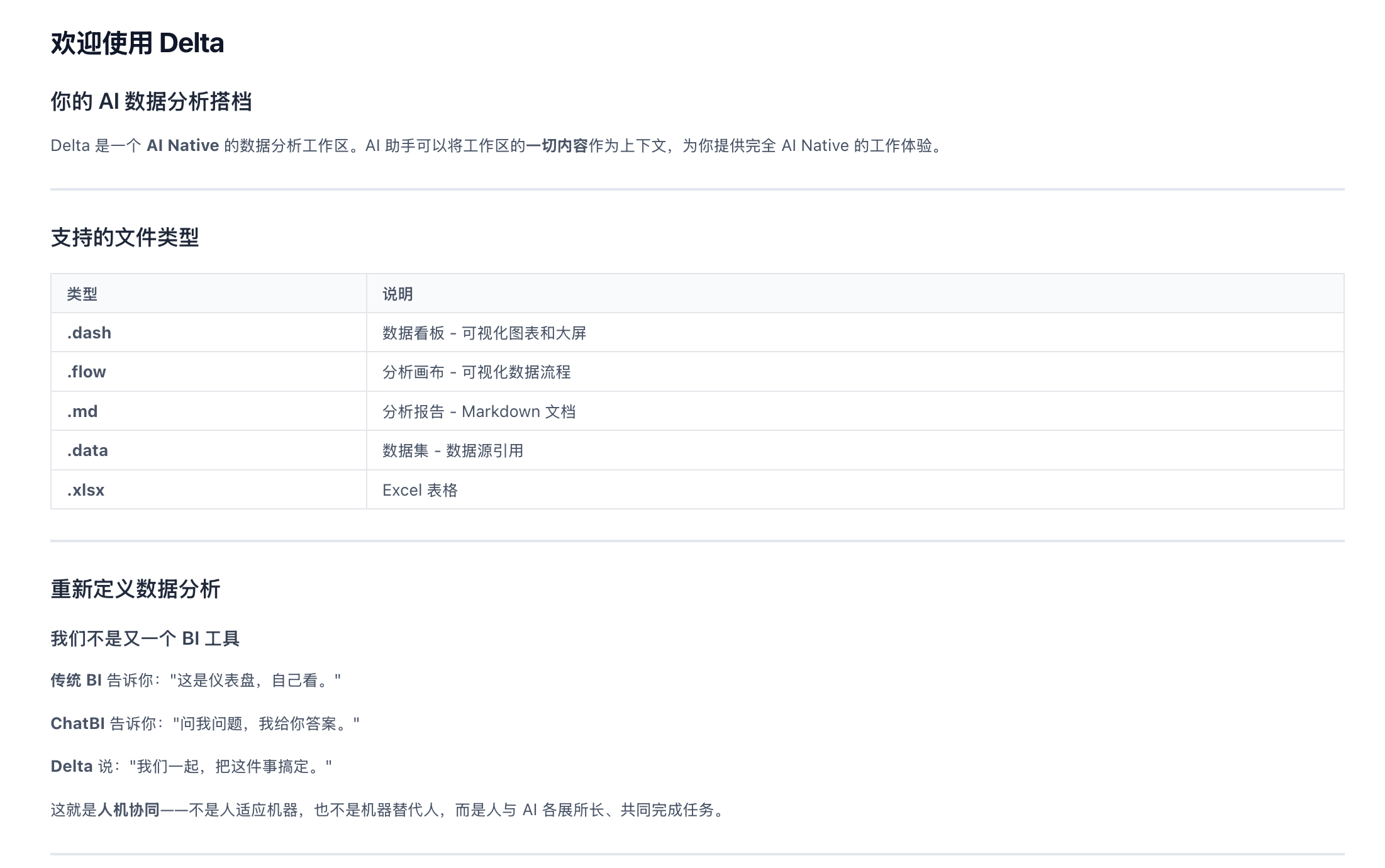Click the heading "重新定义数据分析"
Viewport: 1385px width, 868px height.
point(135,589)
